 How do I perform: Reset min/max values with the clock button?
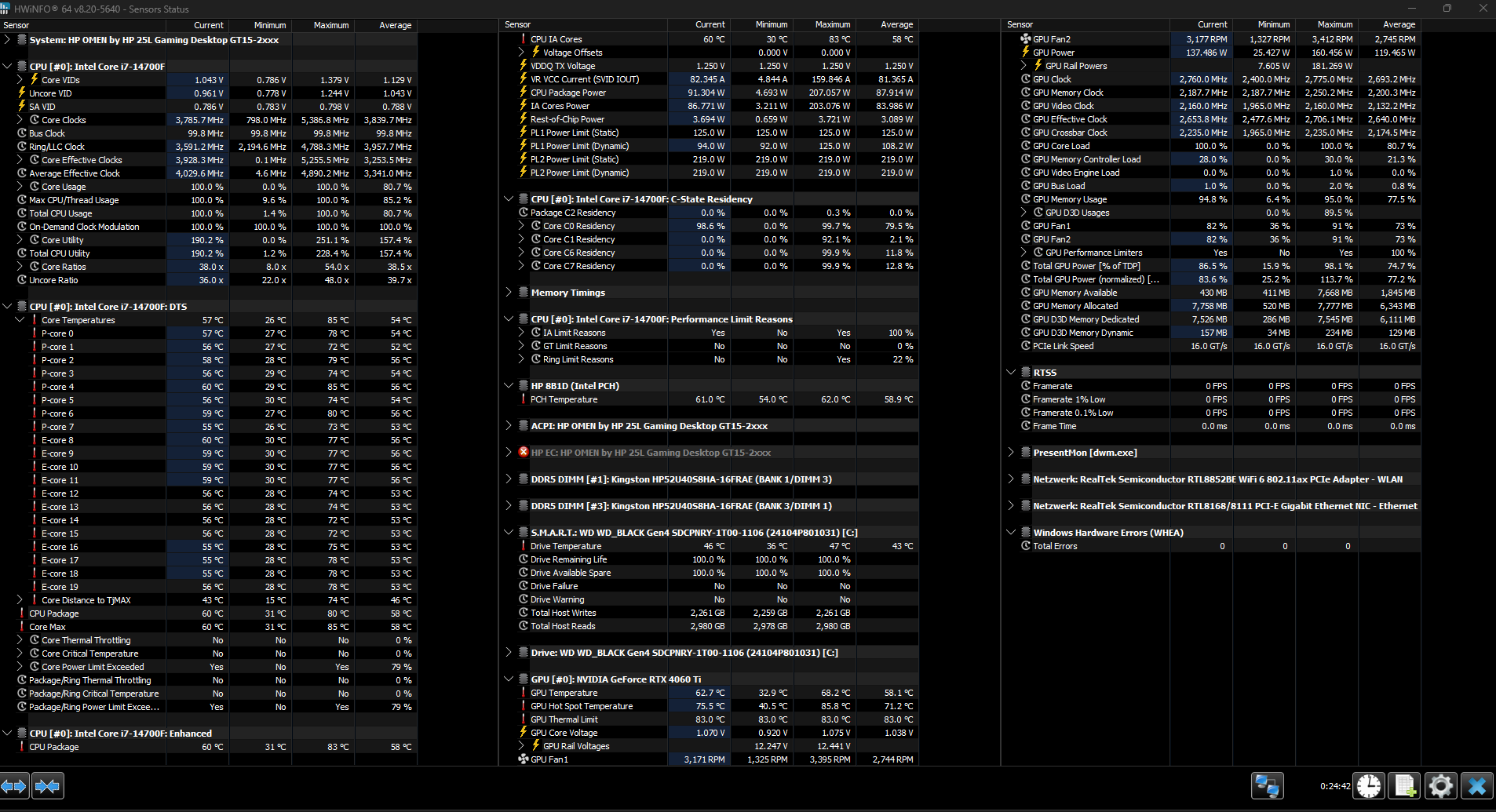[1370, 785]
